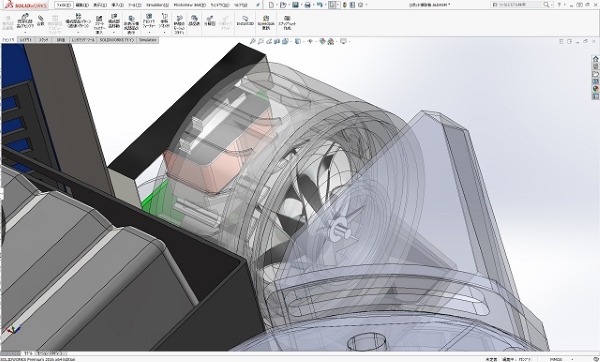Open Appearances tab in right task pane
This screenshot has height=362, width=600.
(x=595, y=89)
